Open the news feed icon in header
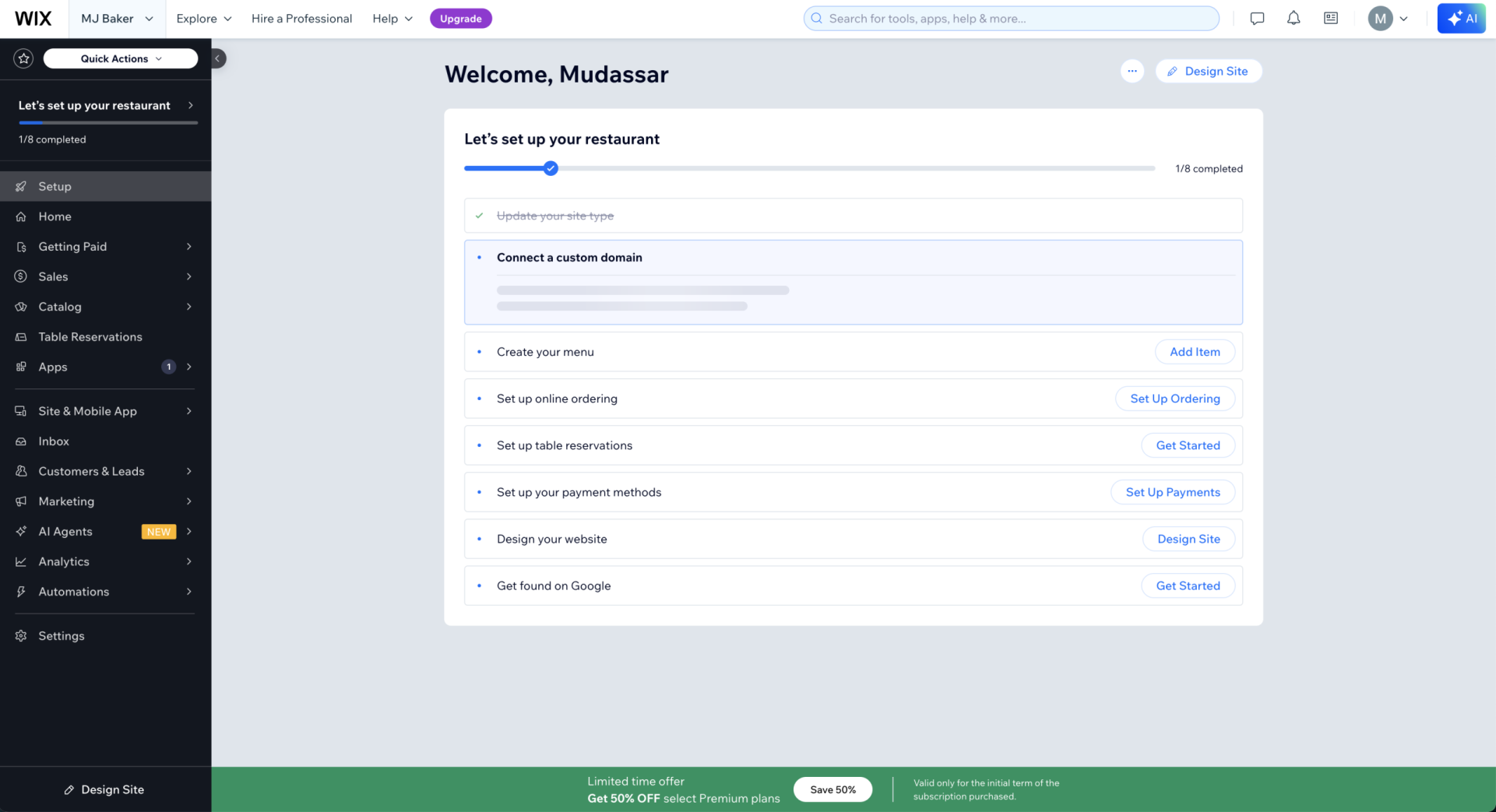 [x=1330, y=19]
